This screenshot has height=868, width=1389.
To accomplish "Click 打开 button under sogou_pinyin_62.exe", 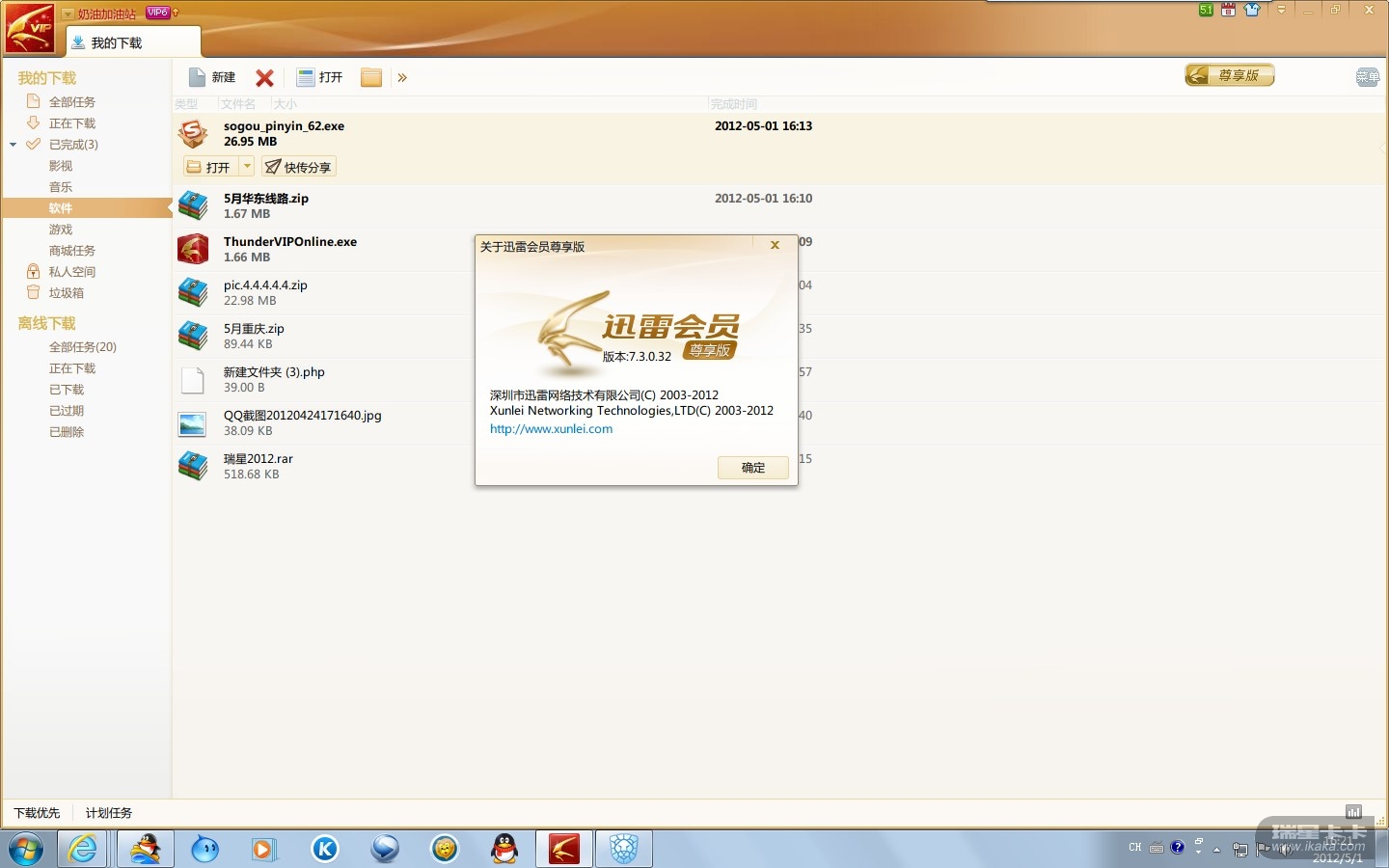I will coord(209,167).
